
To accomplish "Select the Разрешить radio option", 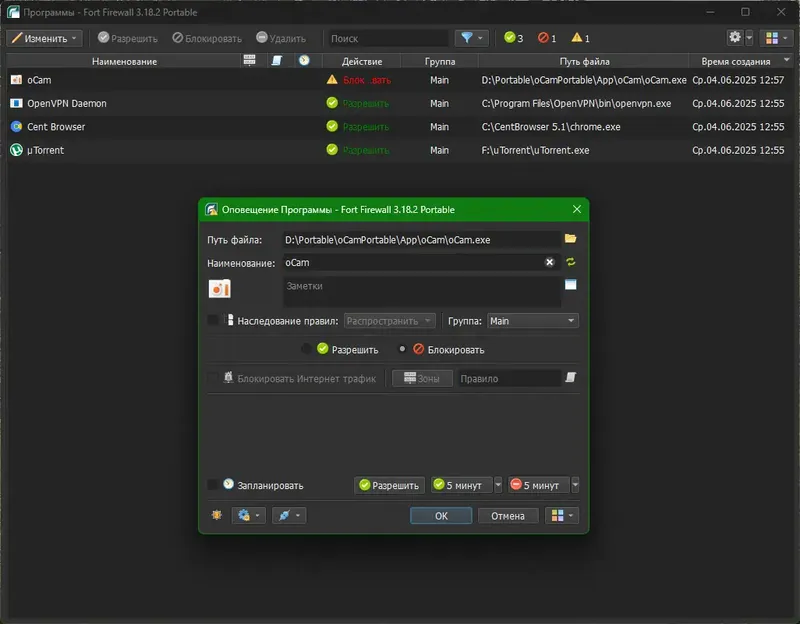I will pyautogui.click(x=306, y=349).
